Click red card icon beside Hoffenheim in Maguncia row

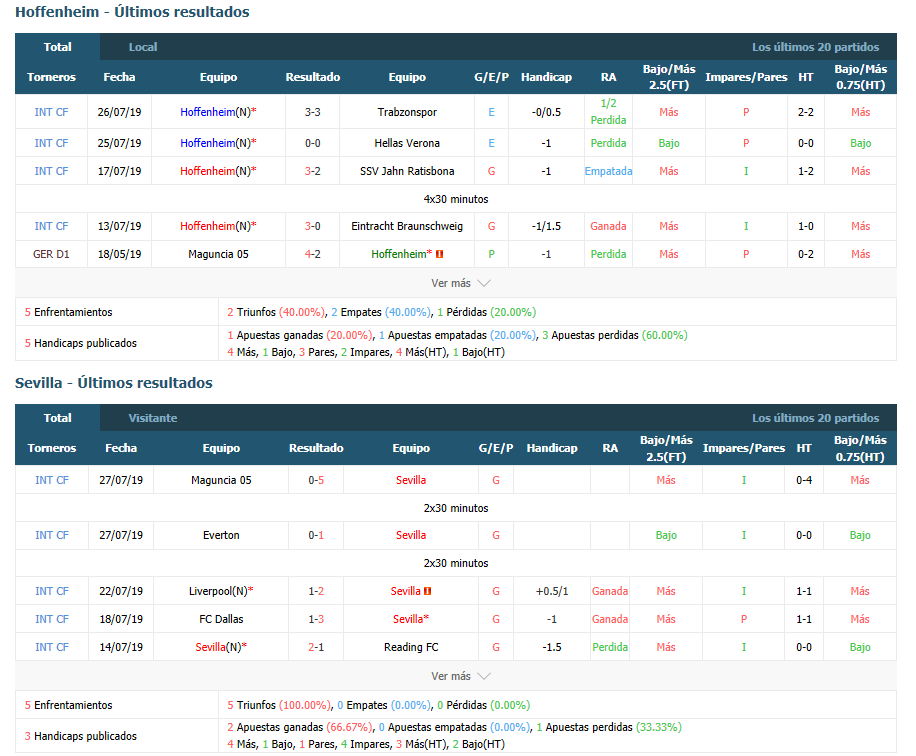click(x=439, y=254)
